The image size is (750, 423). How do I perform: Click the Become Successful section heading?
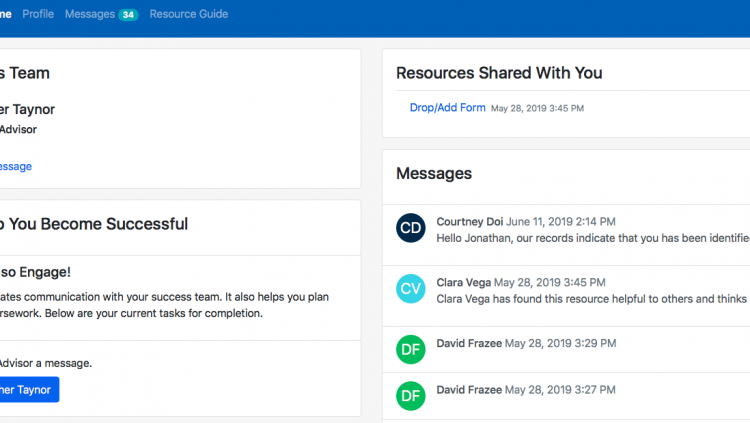(94, 224)
